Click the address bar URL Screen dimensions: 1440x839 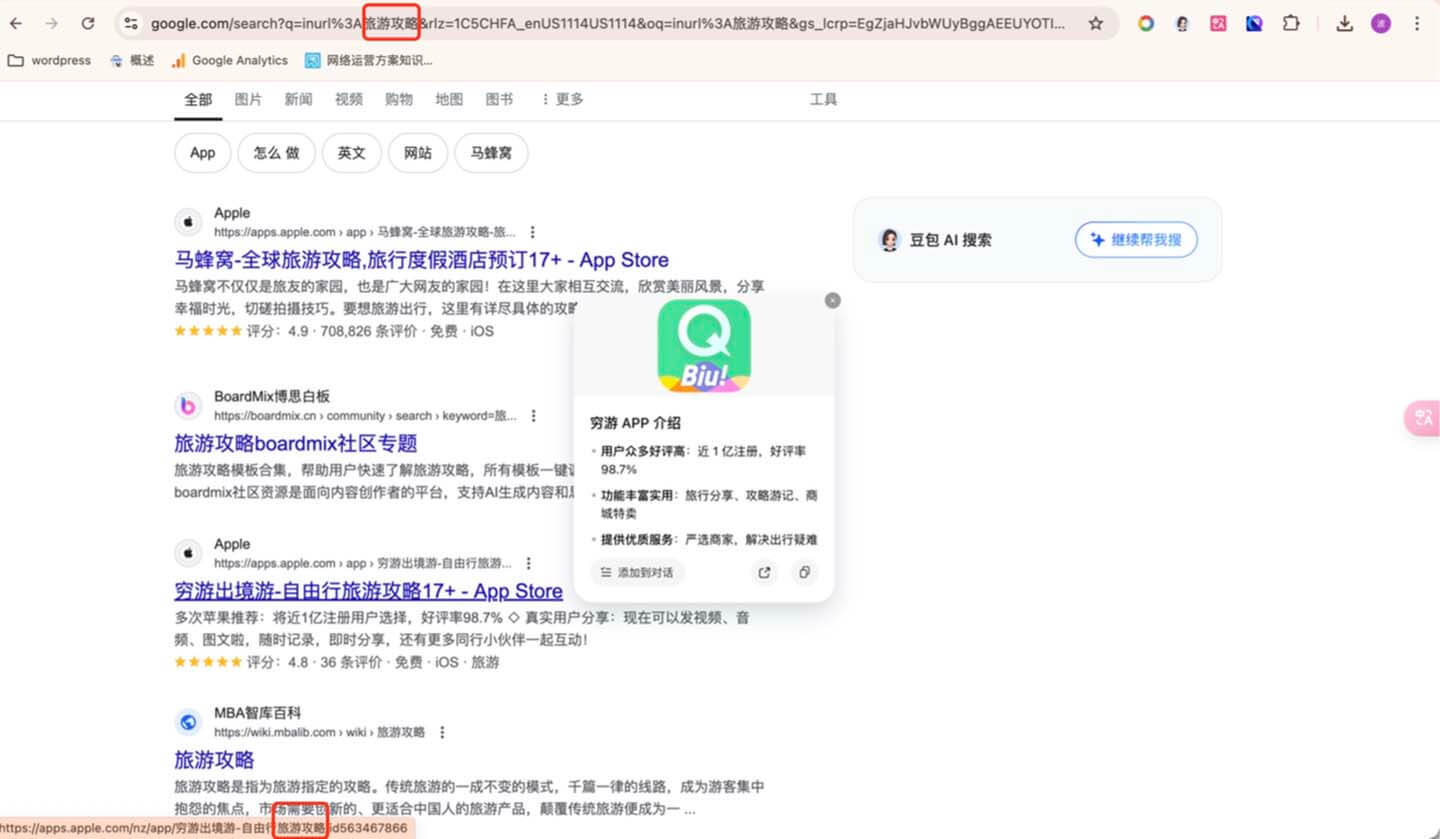(x=608, y=23)
